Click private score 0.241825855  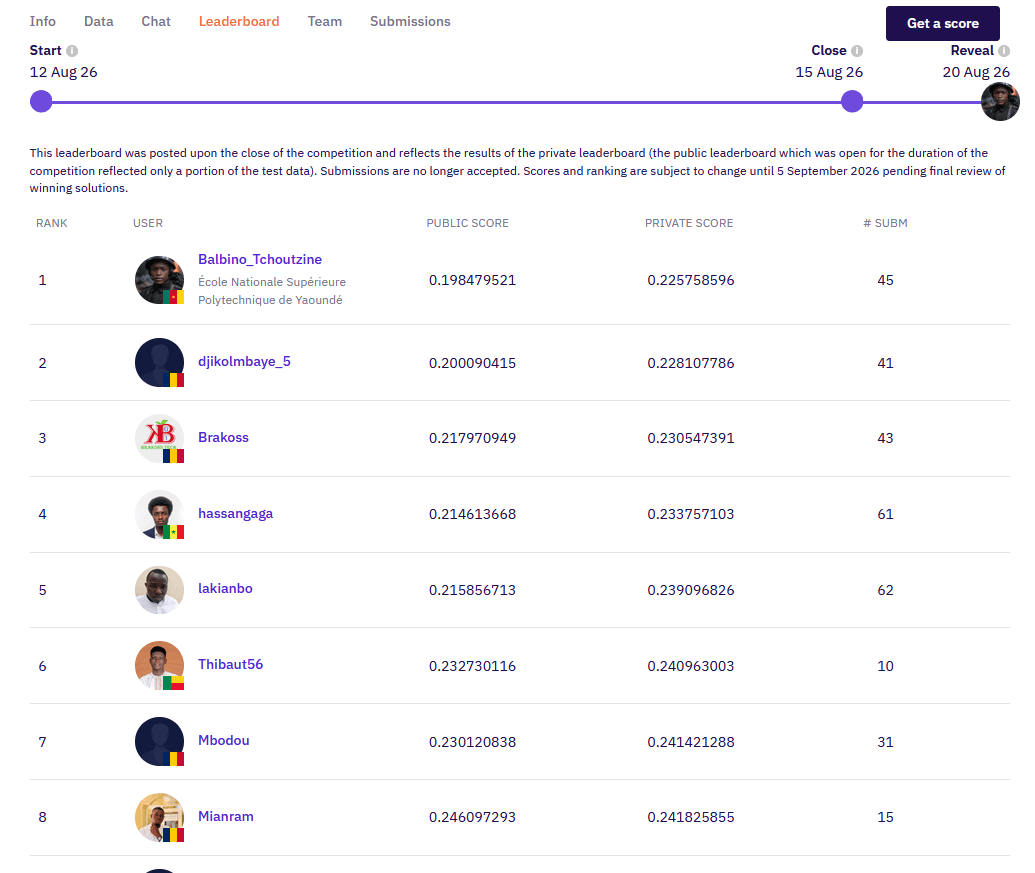coord(690,817)
